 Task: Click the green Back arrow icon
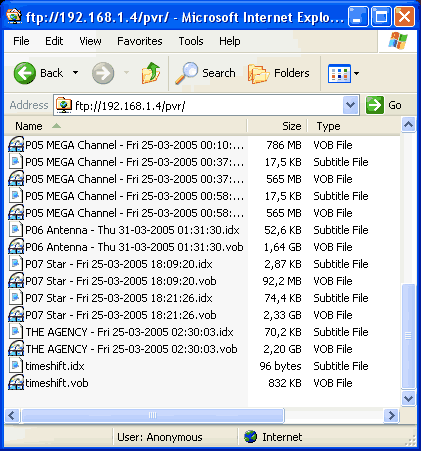coord(25,73)
